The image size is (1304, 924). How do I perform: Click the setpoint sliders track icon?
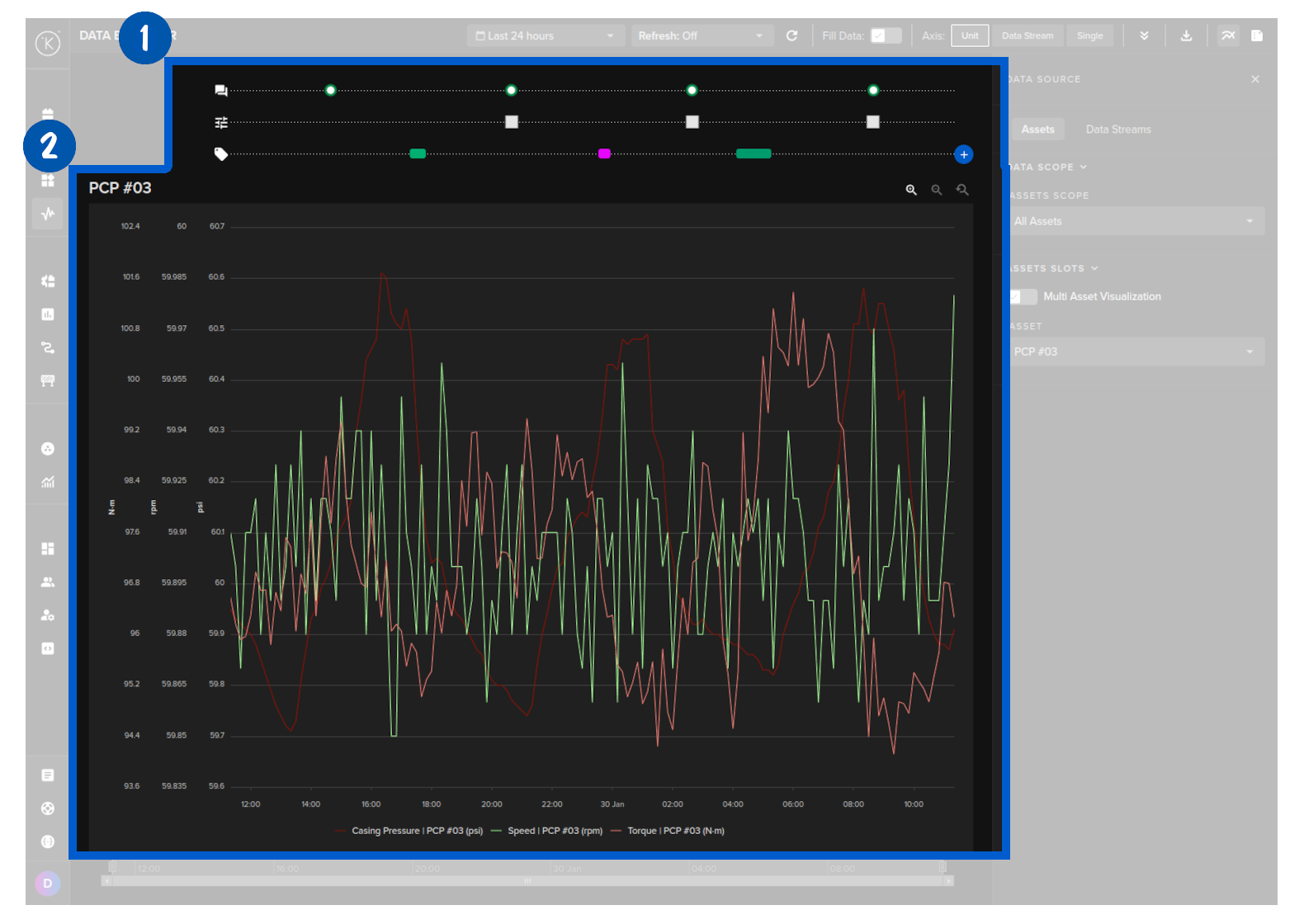tap(221, 123)
